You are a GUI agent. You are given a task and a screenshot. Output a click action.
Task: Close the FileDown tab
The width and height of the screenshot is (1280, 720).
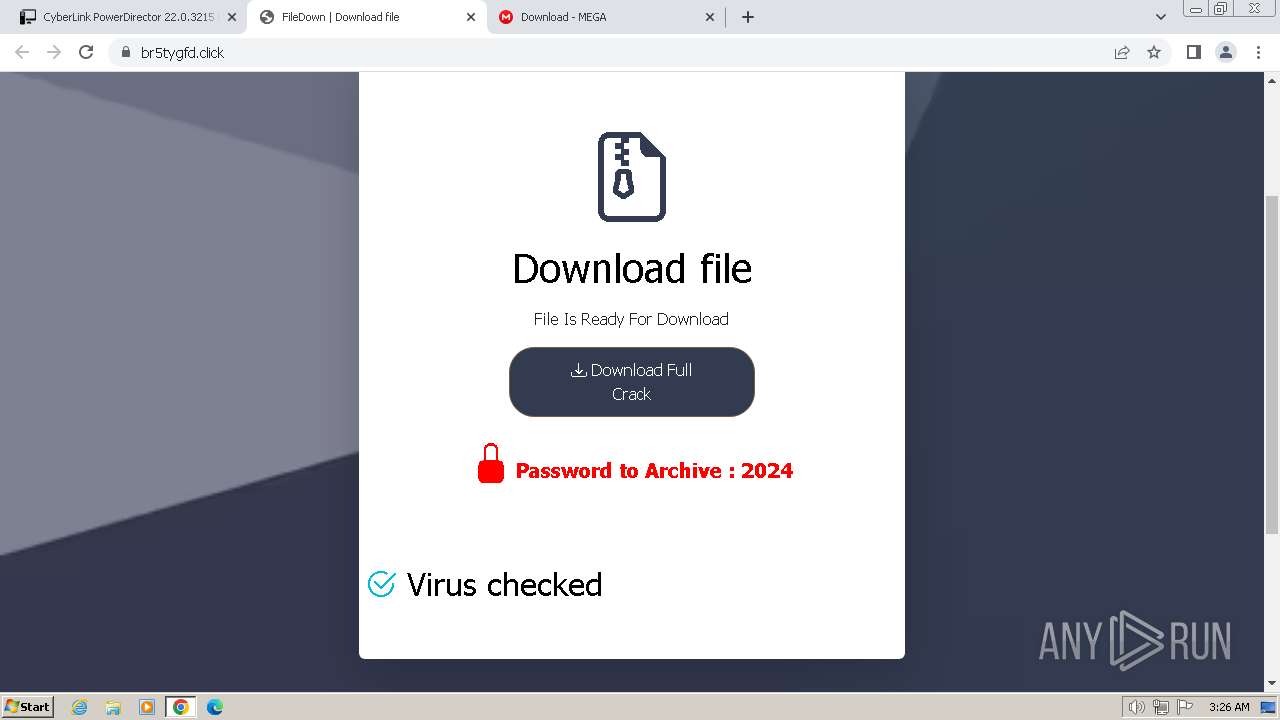point(471,17)
